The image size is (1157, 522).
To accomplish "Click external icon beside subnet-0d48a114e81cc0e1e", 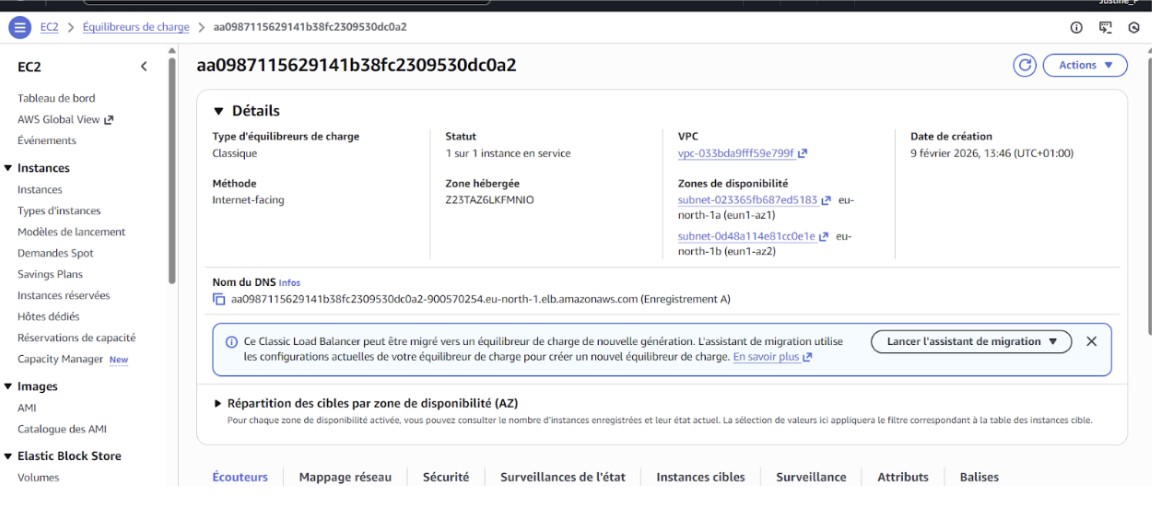I will pos(823,236).
